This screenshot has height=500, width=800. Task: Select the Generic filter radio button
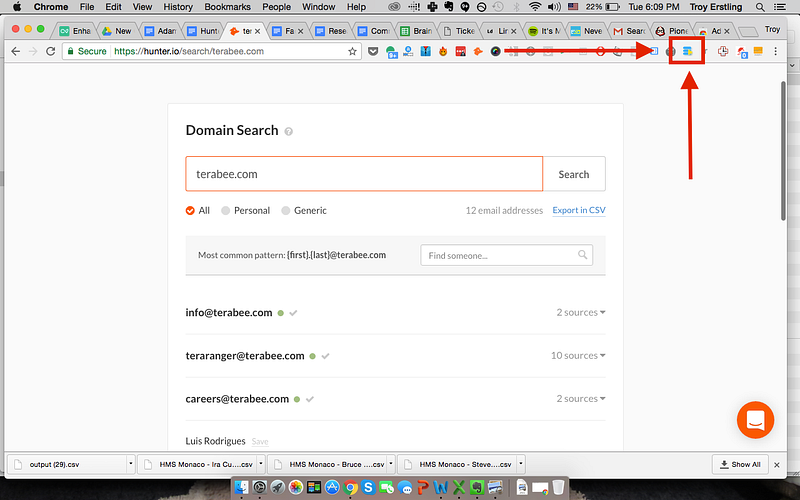[x=286, y=211]
